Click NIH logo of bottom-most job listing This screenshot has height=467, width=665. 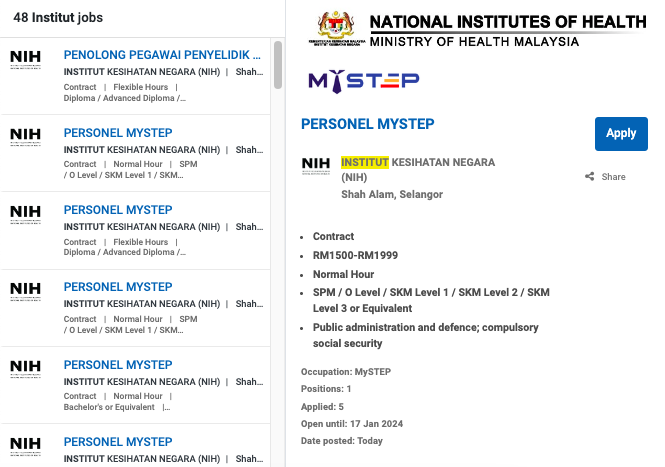pyautogui.click(x=26, y=444)
